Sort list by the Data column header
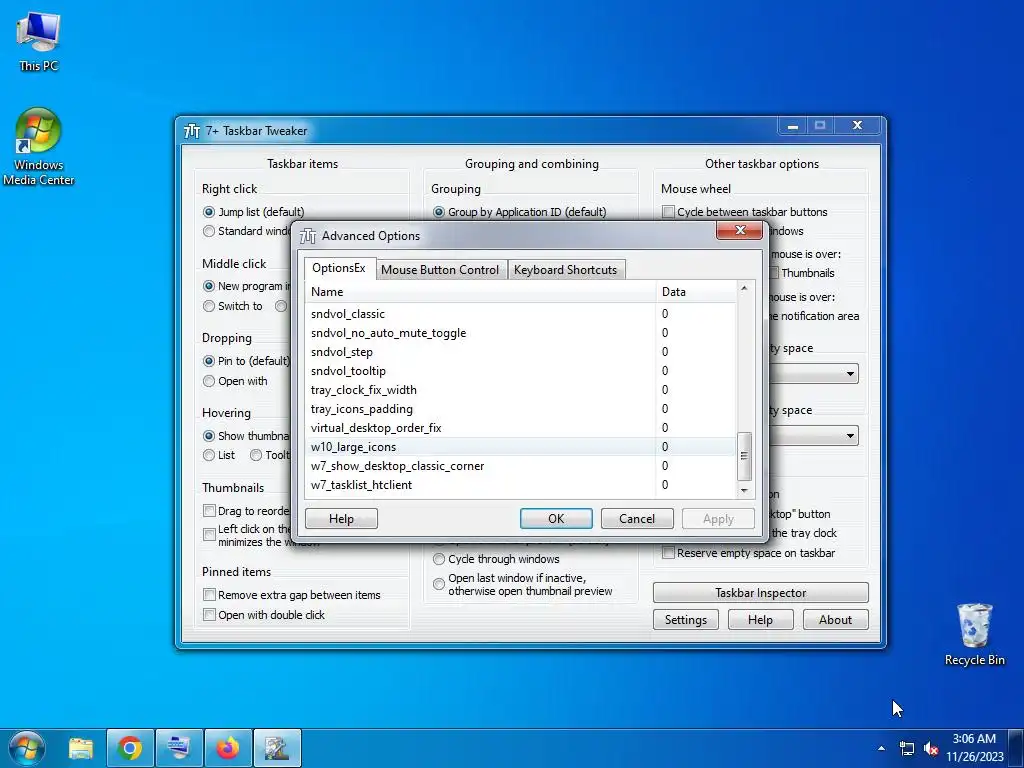This screenshot has width=1024, height=768. point(696,292)
